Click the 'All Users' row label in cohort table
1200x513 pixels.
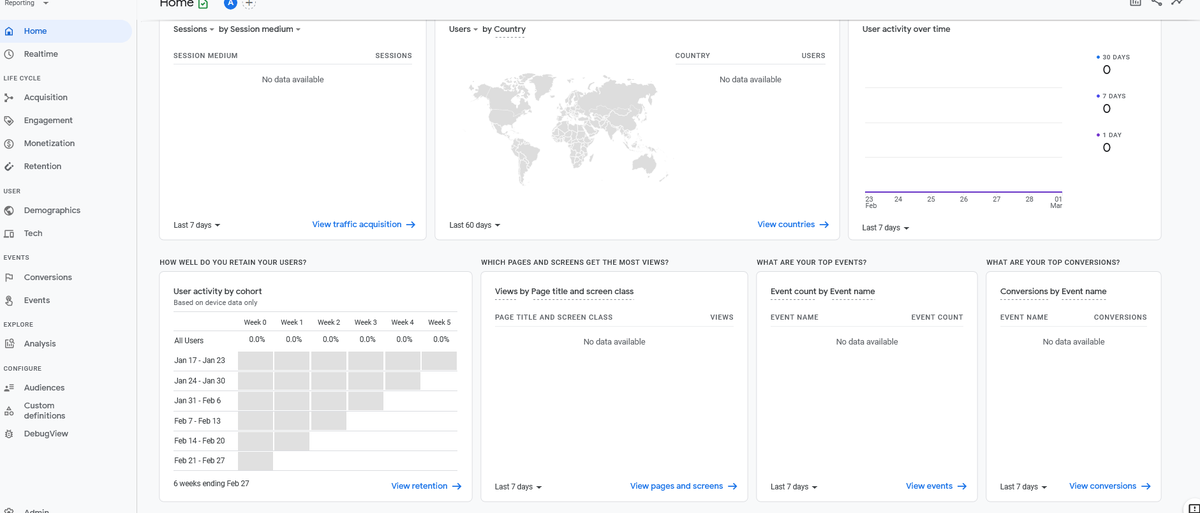189,341
